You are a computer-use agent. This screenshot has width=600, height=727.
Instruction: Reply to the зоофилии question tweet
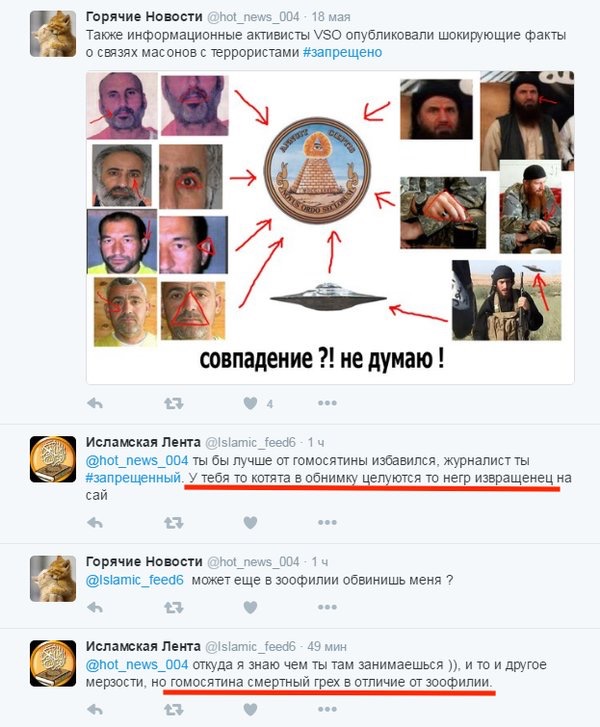click(x=95, y=607)
